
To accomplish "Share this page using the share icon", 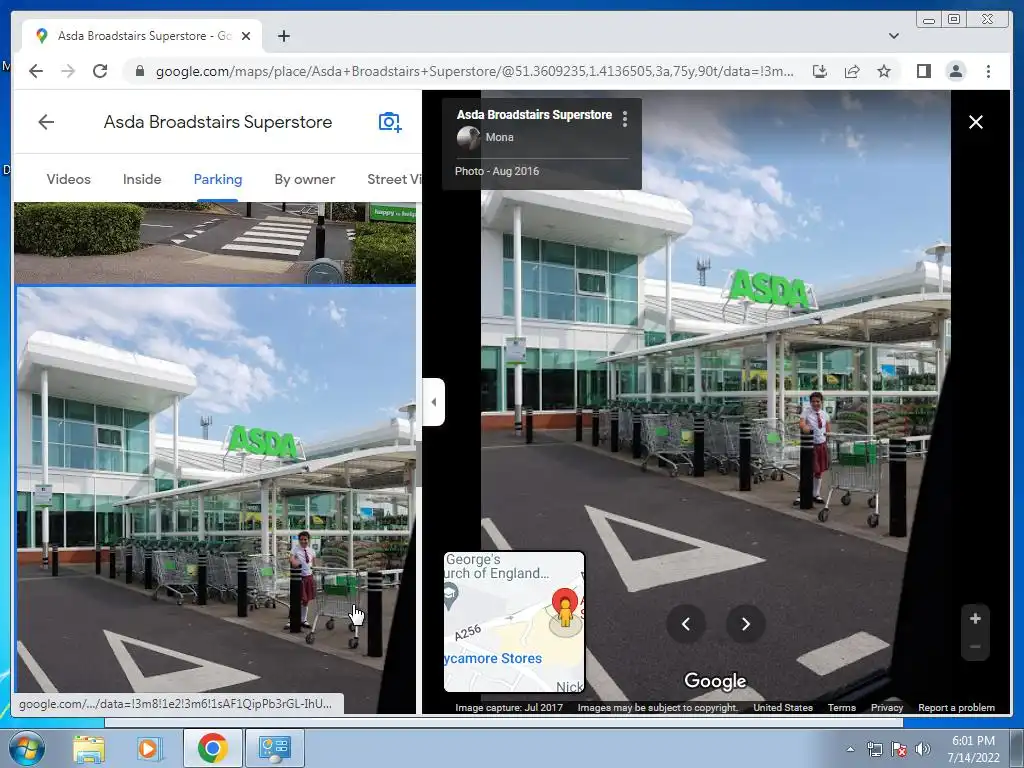I will pyautogui.click(x=852, y=71).
